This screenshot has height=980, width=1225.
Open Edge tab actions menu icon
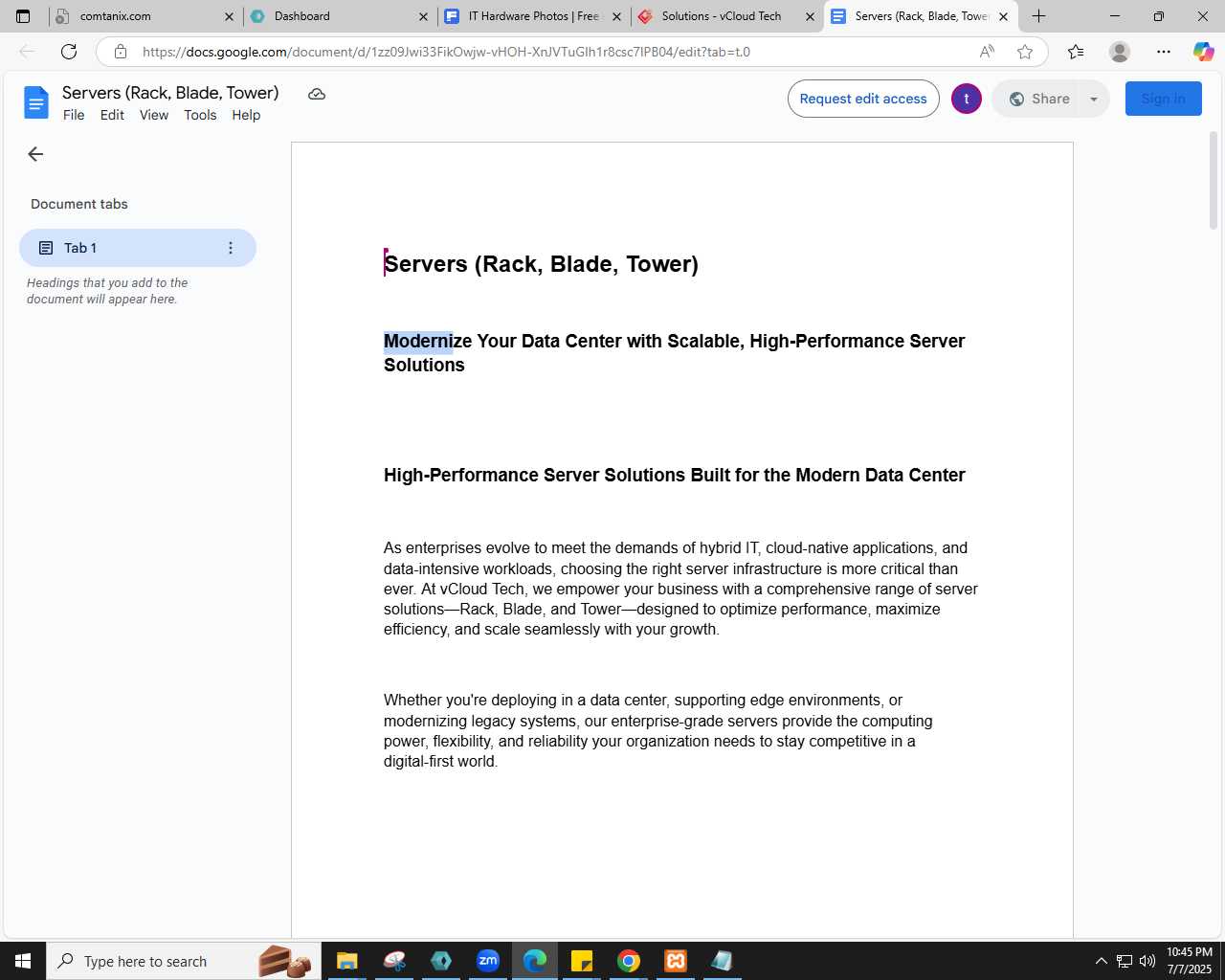[x=23, y=16]
